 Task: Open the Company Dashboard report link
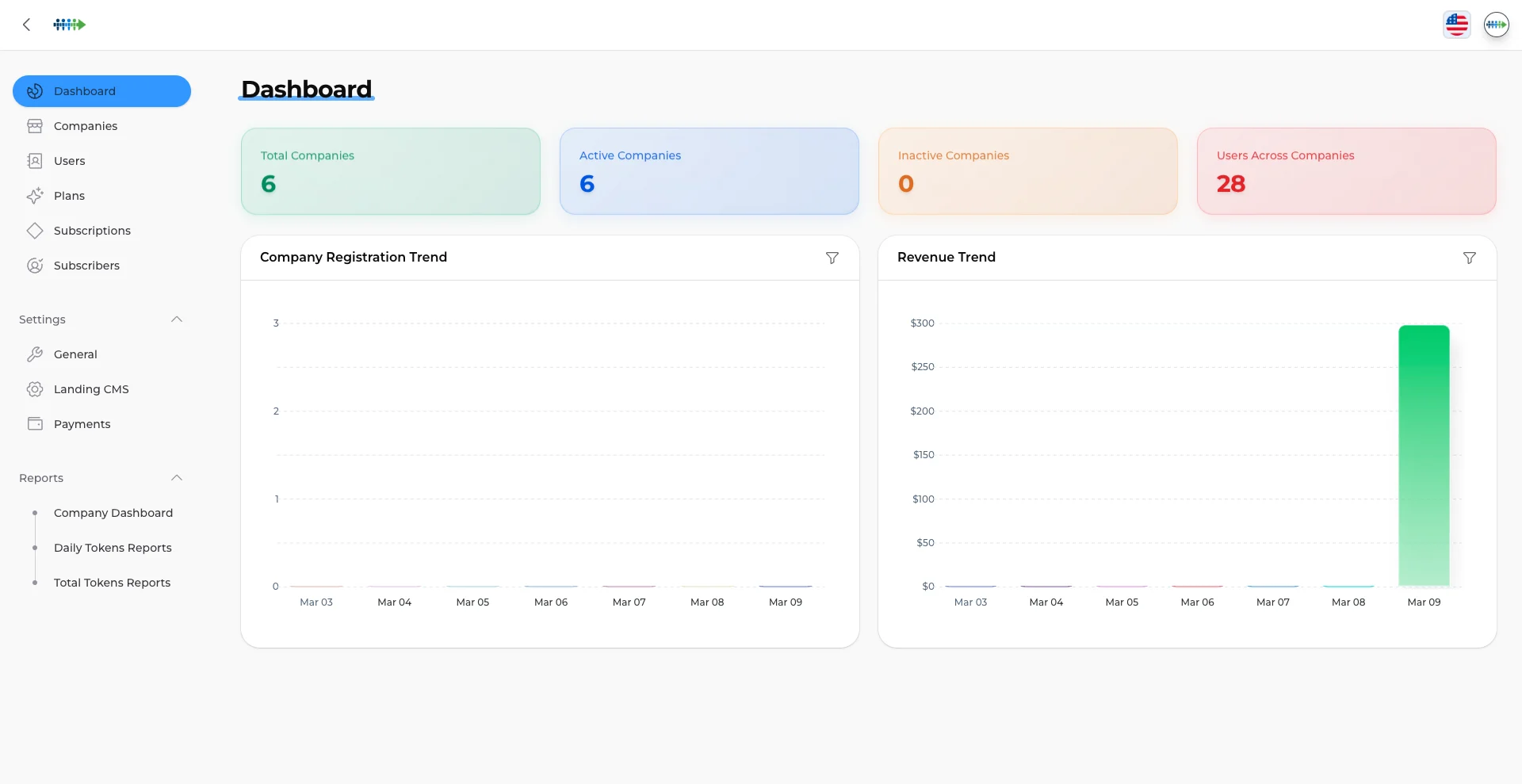point(113,513)
